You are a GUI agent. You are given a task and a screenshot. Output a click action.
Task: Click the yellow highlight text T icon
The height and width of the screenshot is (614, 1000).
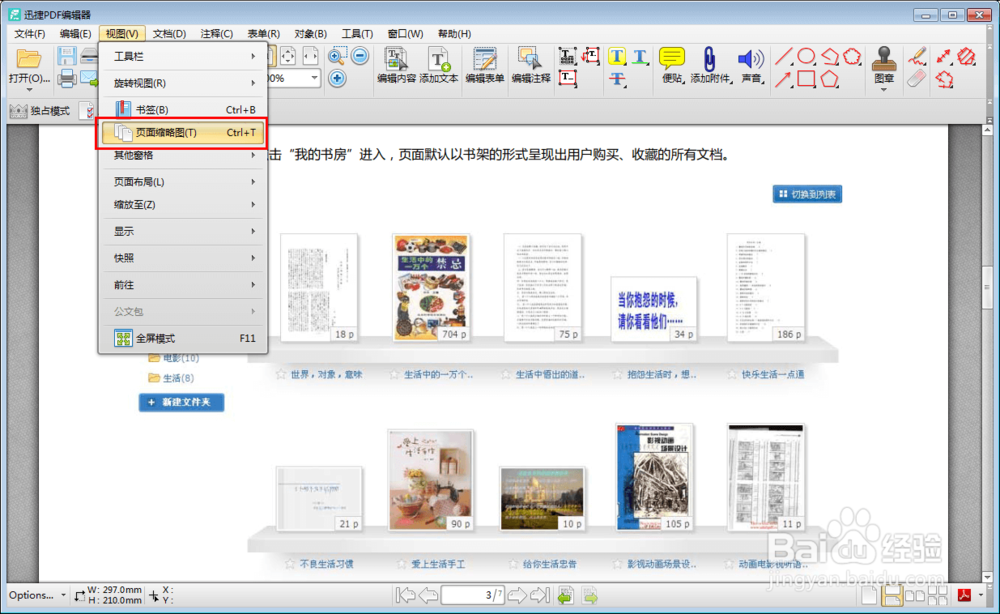click(x=617, y=57)
